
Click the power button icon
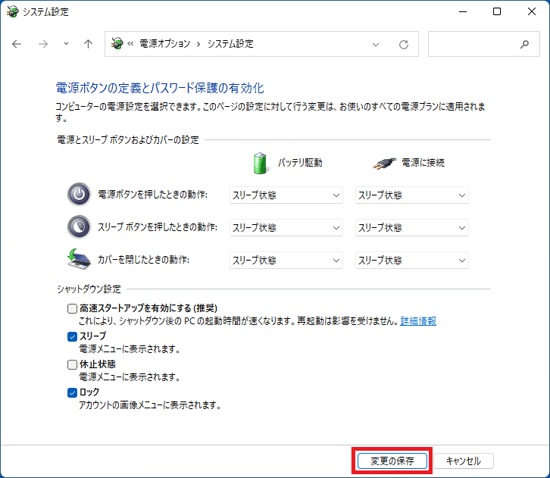[79, 194]
